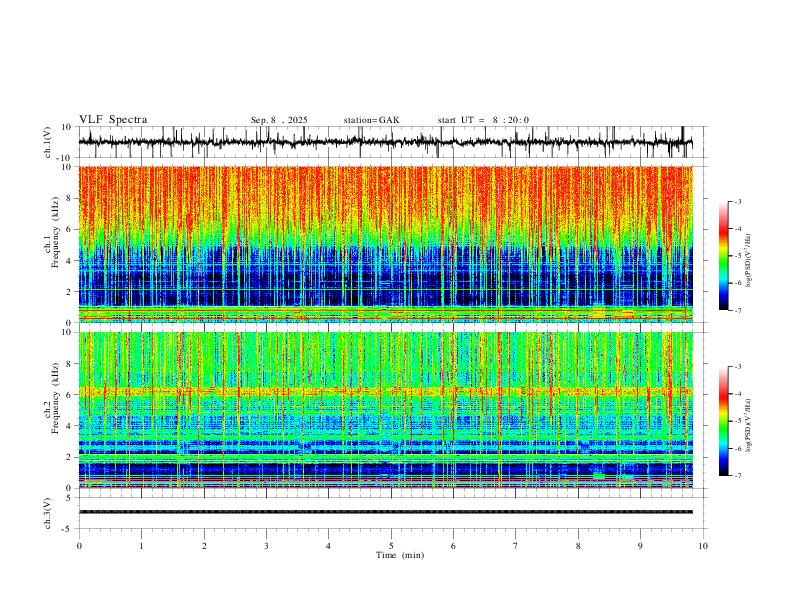
Task: Click the ch.2 spectrogram panel
Action: coord(385,410)
